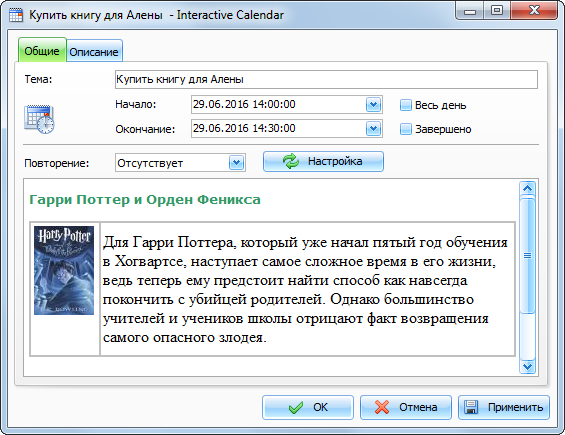Click the heading Гарри Поттер и Орден Феникса

pyautogui.click(x=145, y=200)
